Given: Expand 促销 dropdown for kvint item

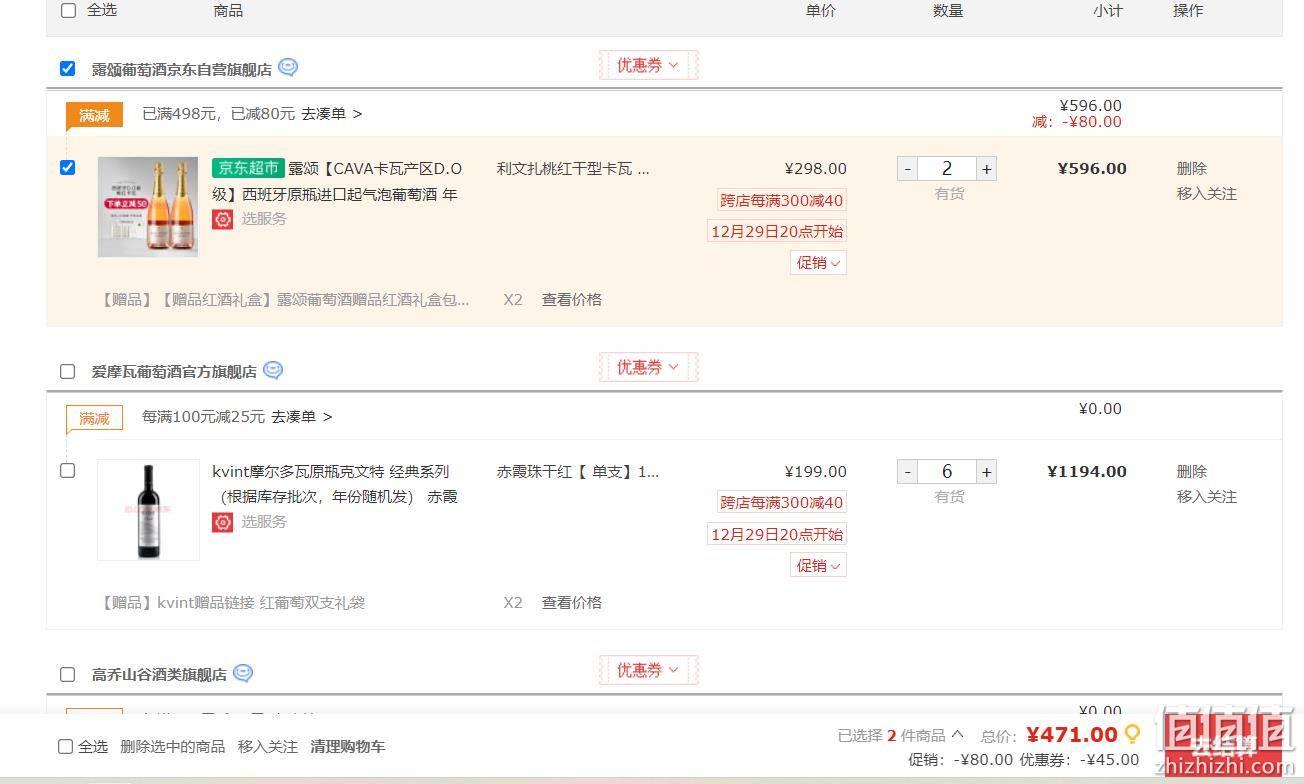Looking at the screenshot, I should 818,566.
